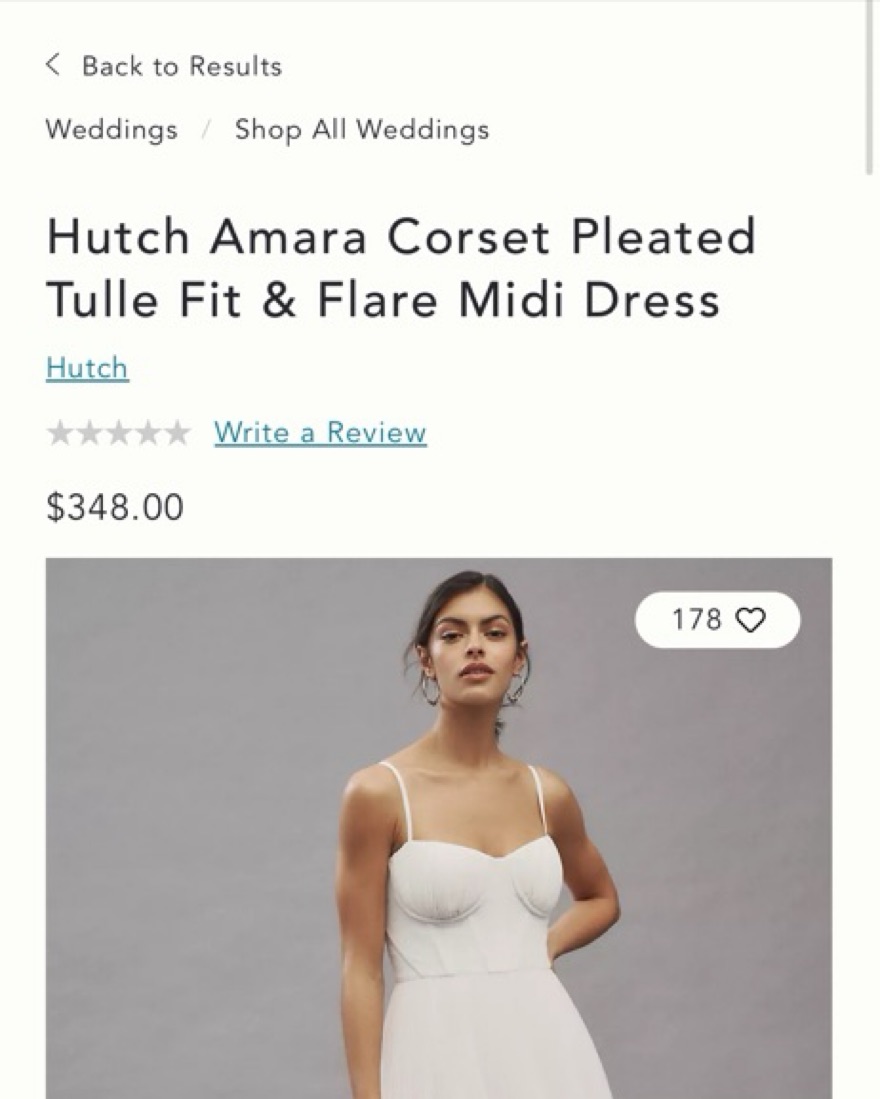Go back via Back to Results text
This screenshot has height=1099, width=880.
pyautogui.click(x=182, y=67)
